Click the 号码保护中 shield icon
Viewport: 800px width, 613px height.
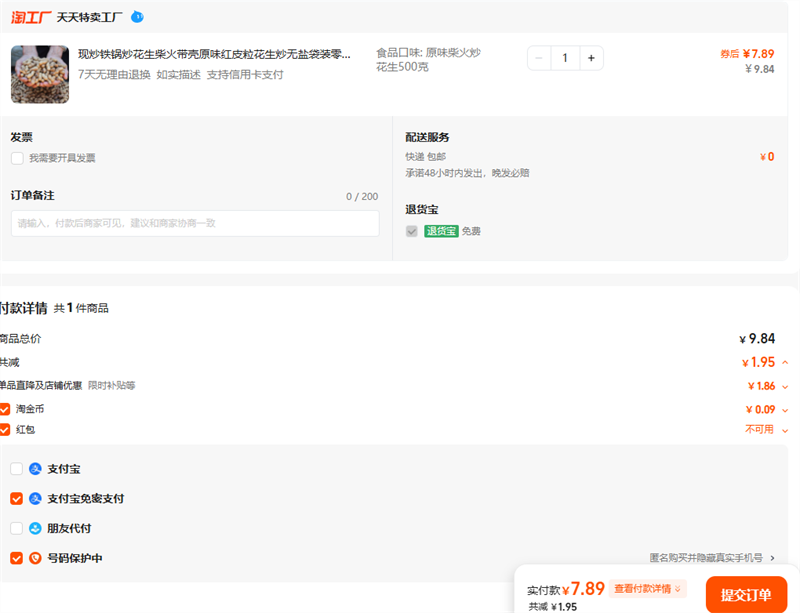(35, 558)
